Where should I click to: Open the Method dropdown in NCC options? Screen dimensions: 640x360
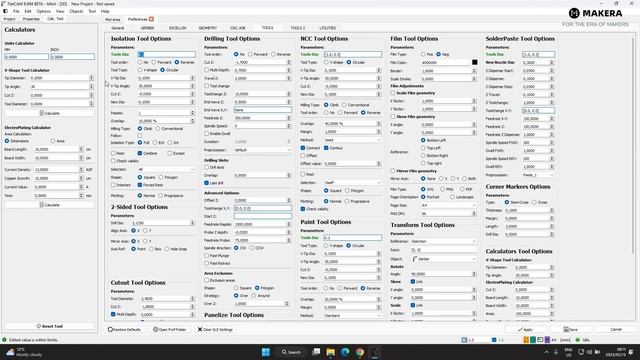(352, 140)
